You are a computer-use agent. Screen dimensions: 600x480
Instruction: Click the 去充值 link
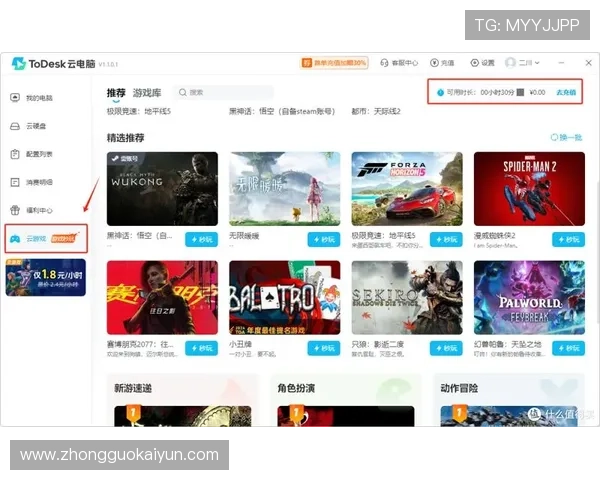pos(566,92)
